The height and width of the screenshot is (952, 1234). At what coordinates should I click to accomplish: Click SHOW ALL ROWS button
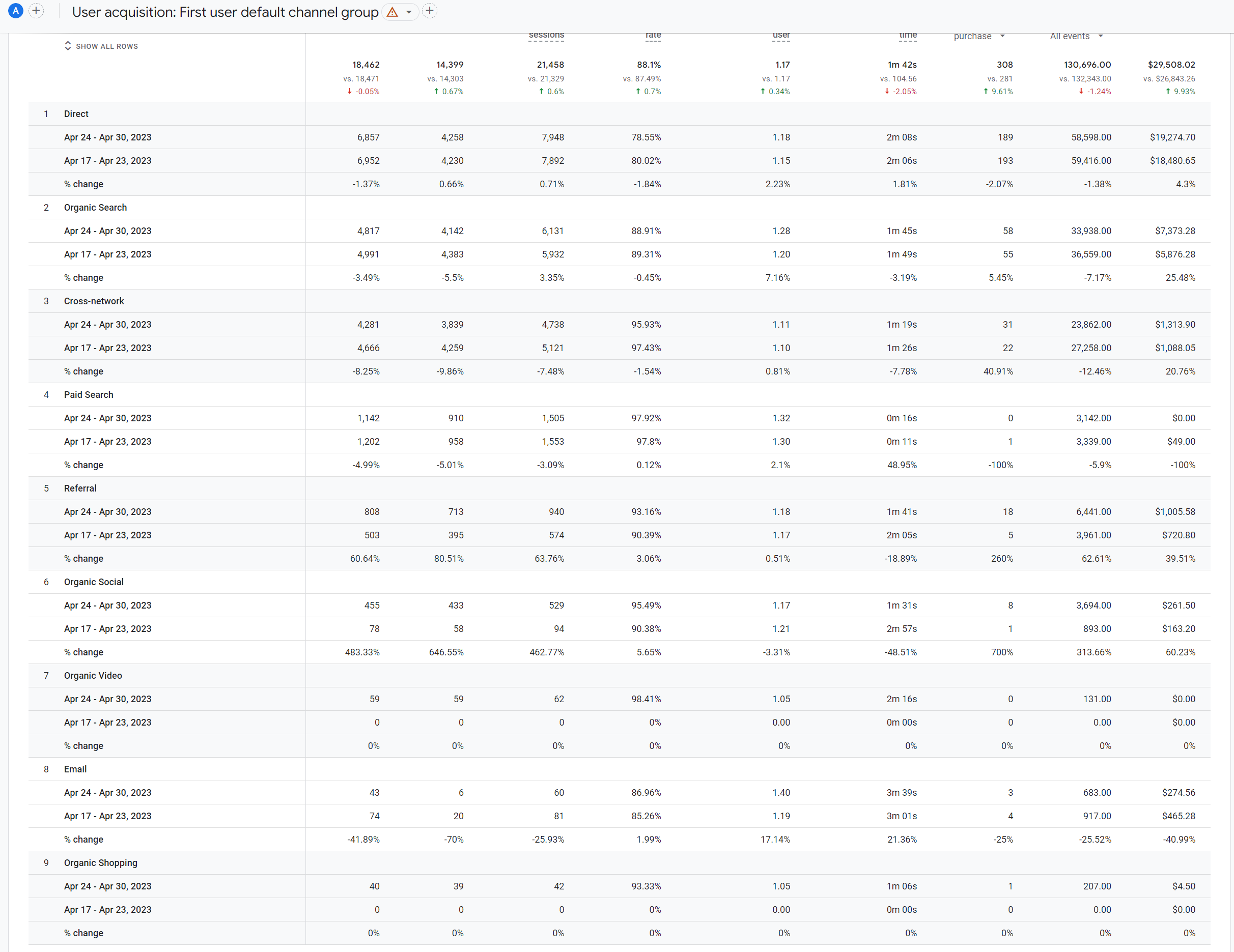click(107, 46)
